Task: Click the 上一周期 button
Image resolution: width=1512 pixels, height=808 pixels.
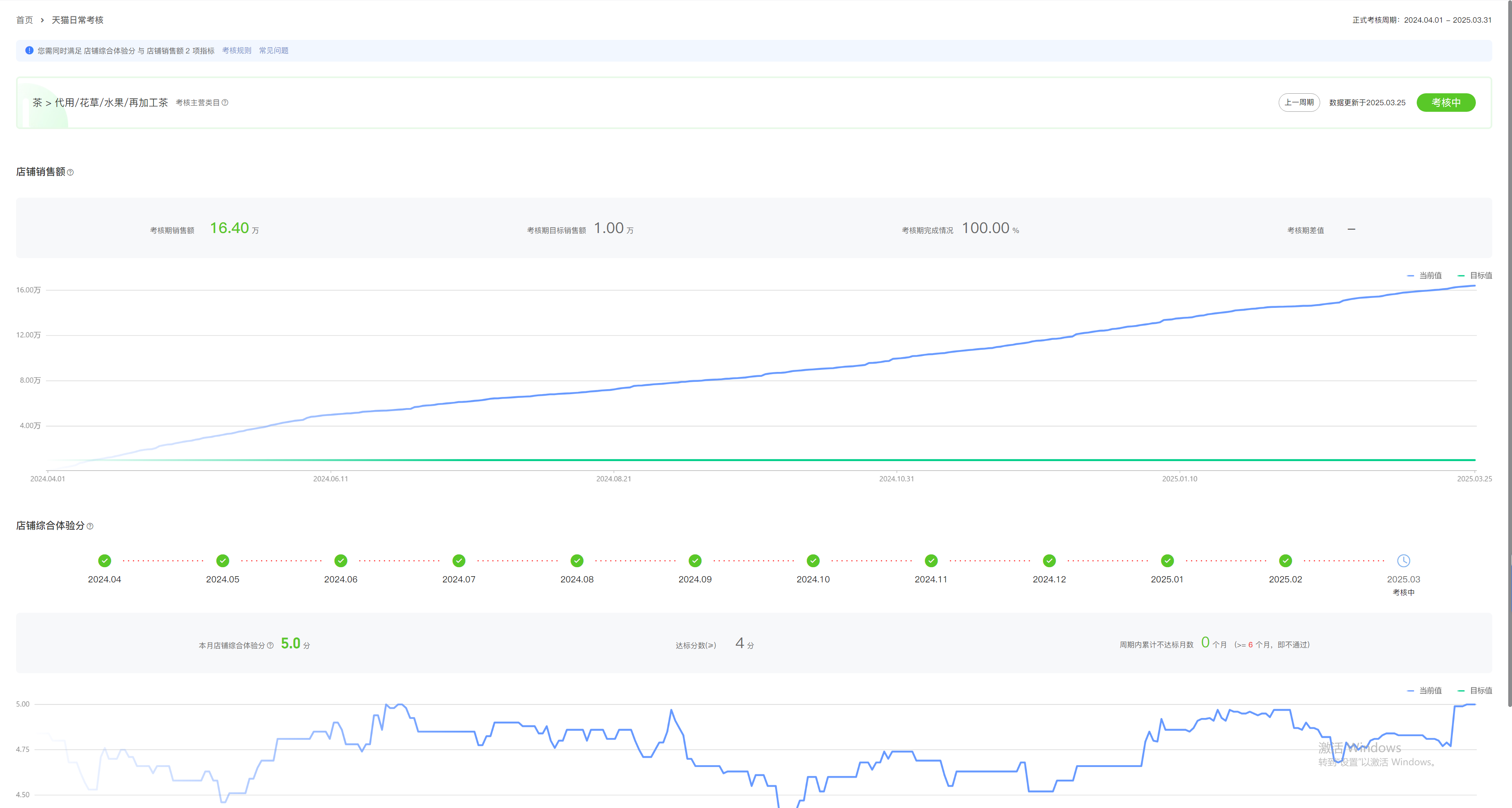Action: (1299, 102)
